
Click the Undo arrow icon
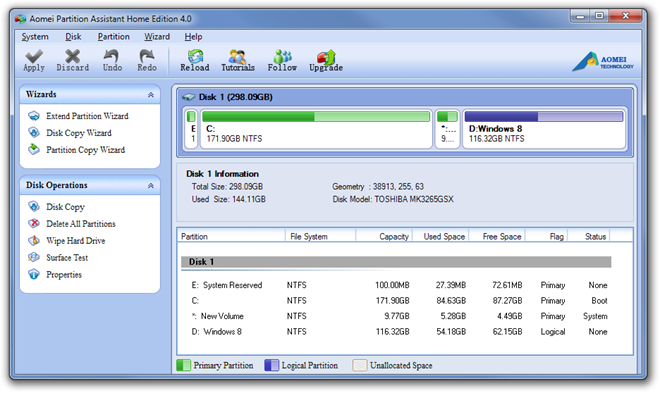[x=112, y=56]
